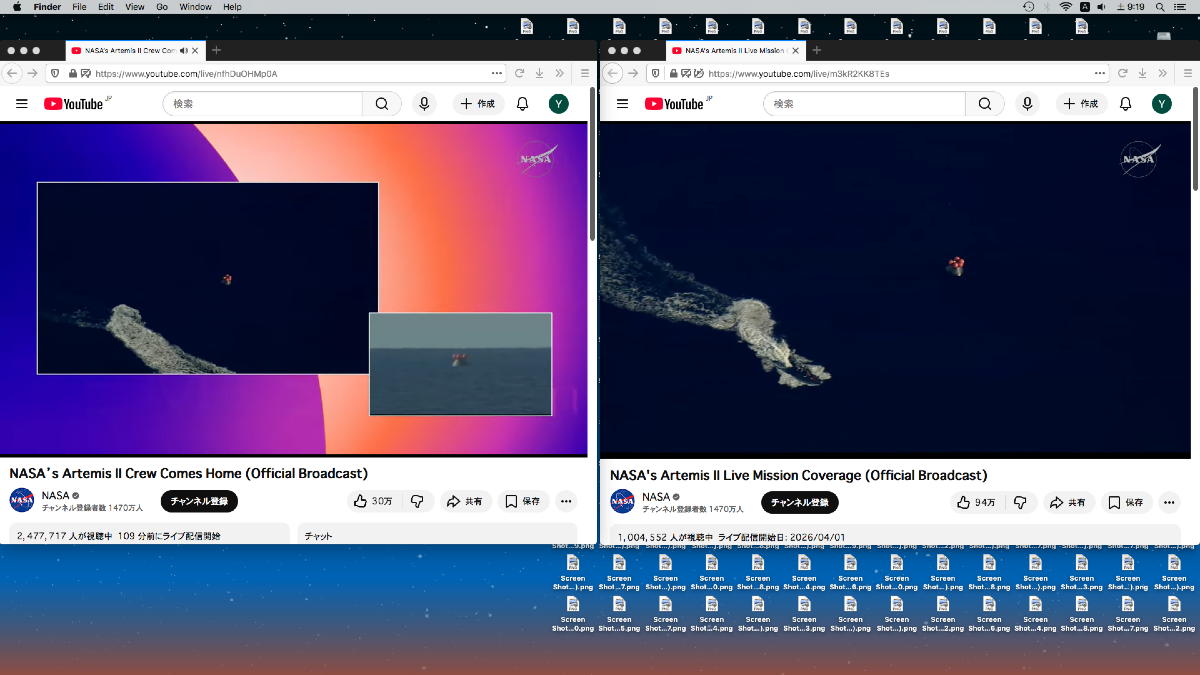Start voice search in right window

[1026, 104]
